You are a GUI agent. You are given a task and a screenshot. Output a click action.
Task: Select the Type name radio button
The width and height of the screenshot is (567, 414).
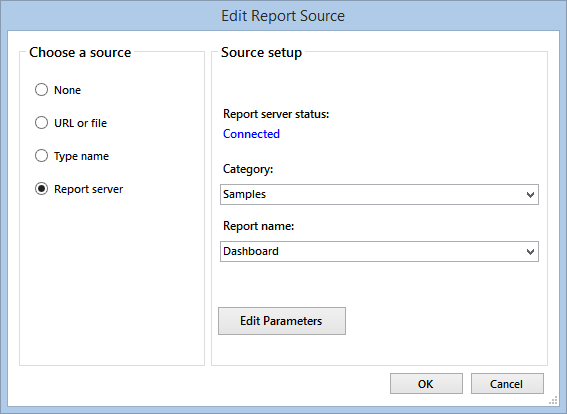[x=41, y=156]
